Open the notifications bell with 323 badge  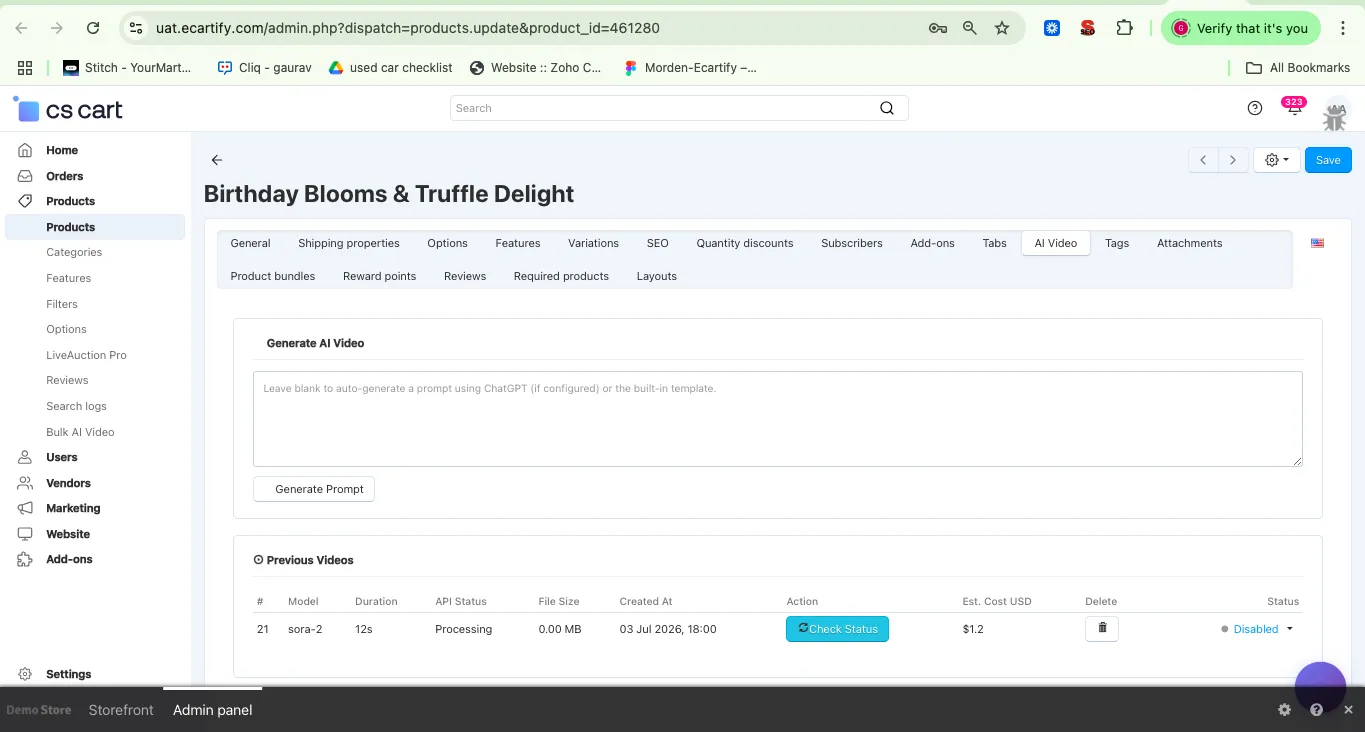[x=1294, y=108]
